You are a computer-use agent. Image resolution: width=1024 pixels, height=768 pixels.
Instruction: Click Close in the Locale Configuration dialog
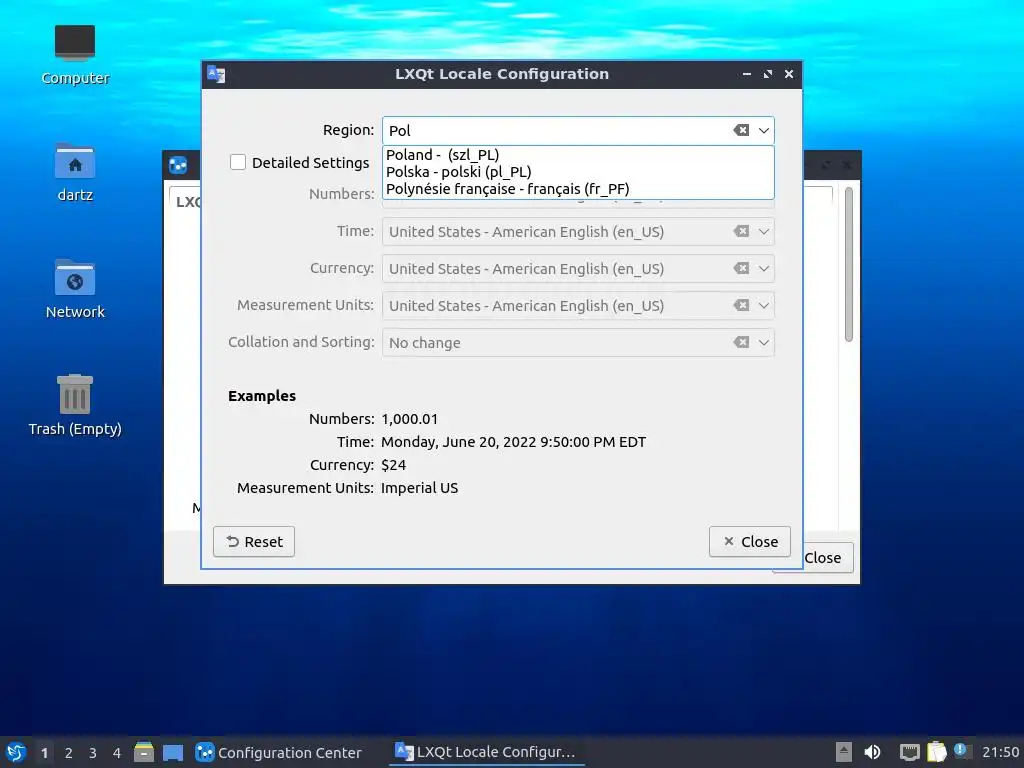point(750,541)
